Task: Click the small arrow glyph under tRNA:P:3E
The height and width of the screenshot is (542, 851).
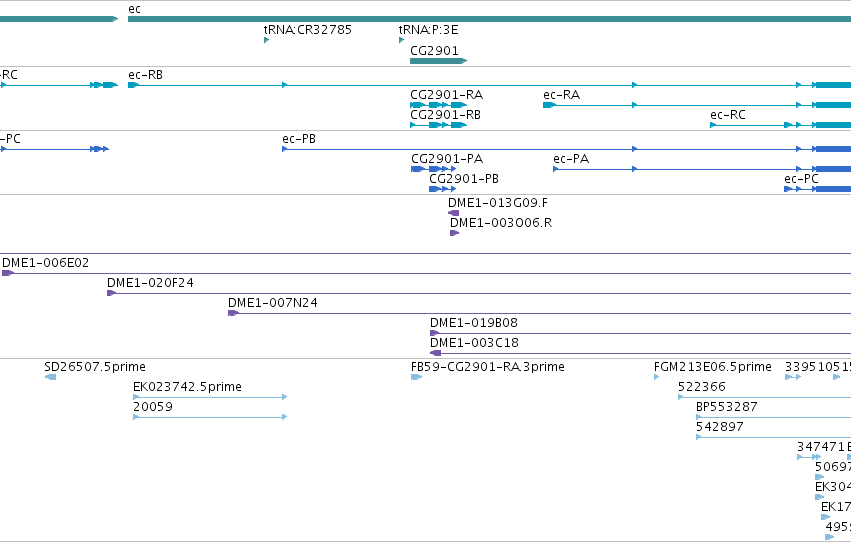Action: point(401,40)
